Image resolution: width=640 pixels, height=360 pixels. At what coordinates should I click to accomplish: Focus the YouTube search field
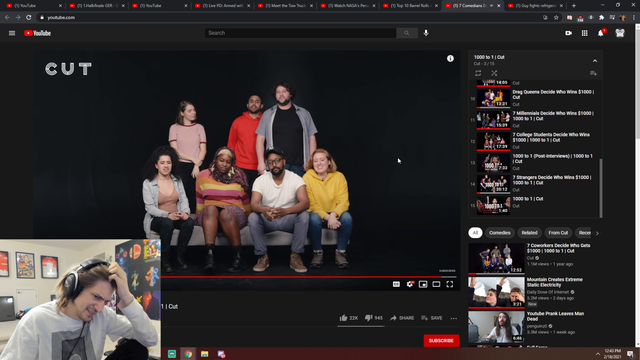click(300, 33)
